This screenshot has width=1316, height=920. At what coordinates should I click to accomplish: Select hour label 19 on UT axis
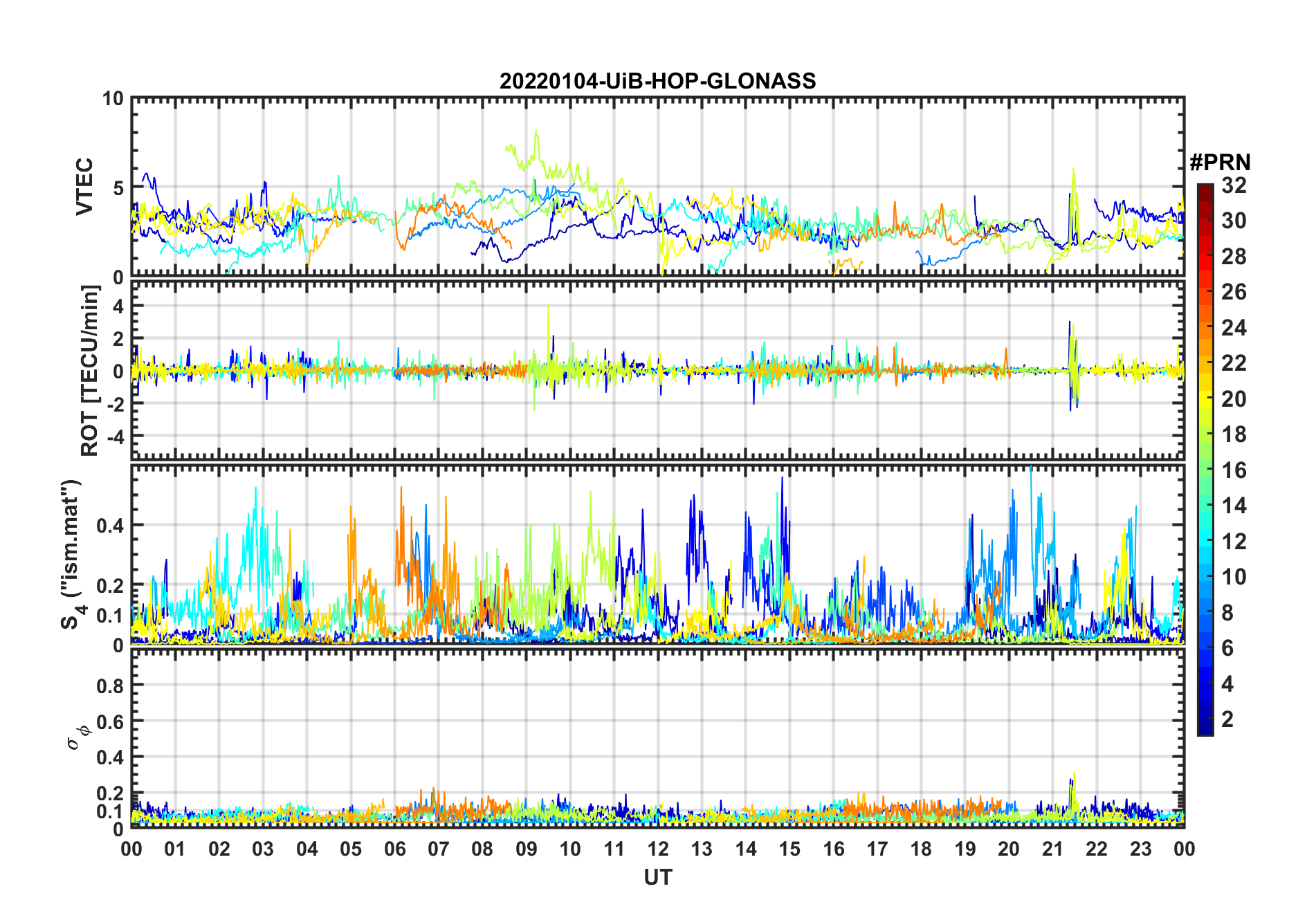click(965, 849)
